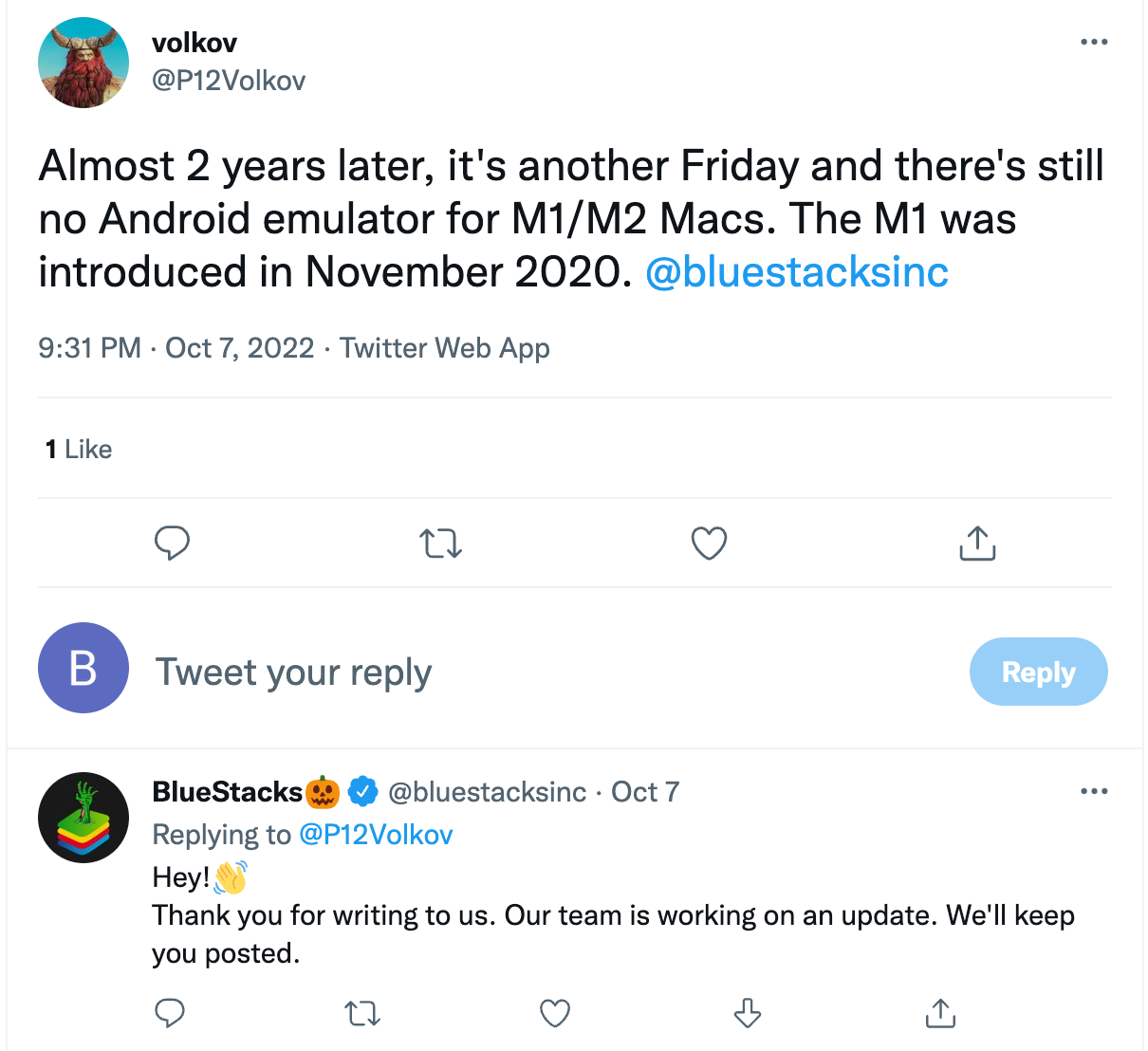Reply to volkov's tweet via comment icon
This screenshot has width=1148, height=1051.
click(172, 543)
